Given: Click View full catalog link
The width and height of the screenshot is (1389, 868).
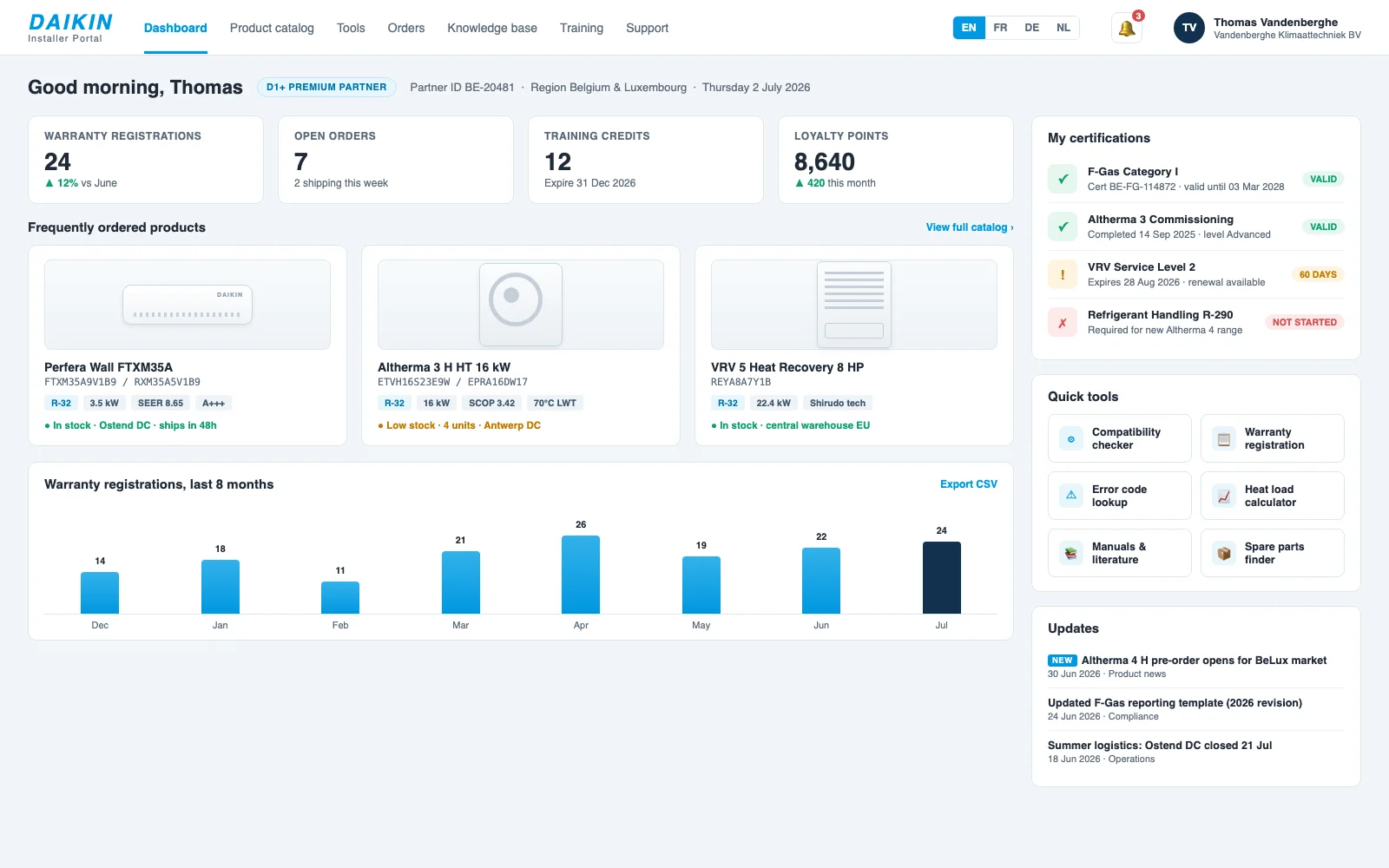Looking at the screenshot, I should (x=970, y=227).
